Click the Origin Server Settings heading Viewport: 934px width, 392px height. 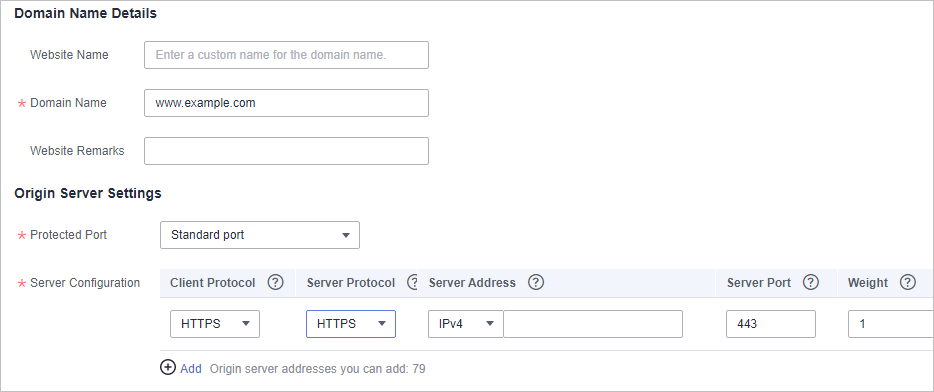[88, 193]
